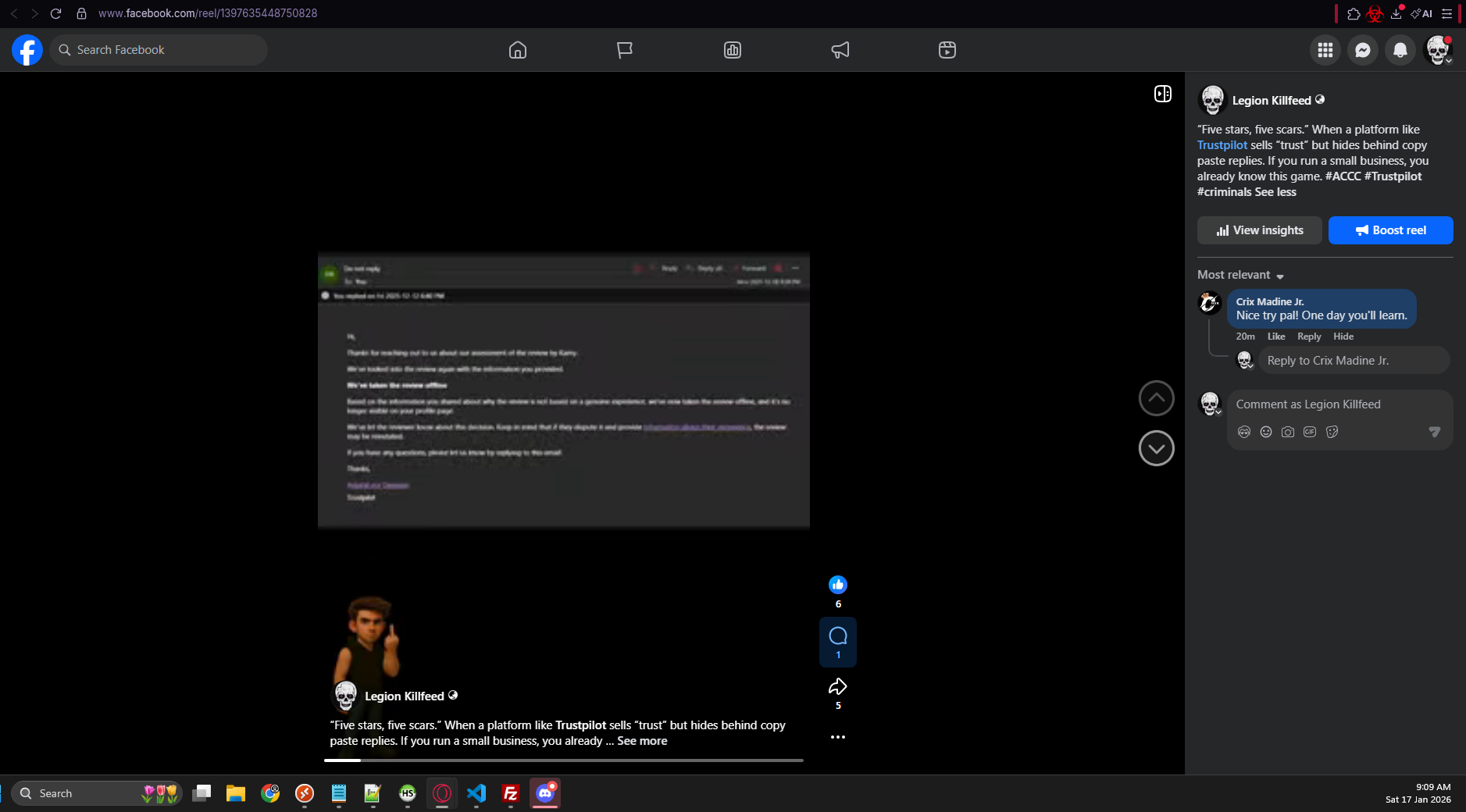1466x812 pixels.
Task: Open Crix Madine Jr.'s avatar
Action: click(1210, 302)
